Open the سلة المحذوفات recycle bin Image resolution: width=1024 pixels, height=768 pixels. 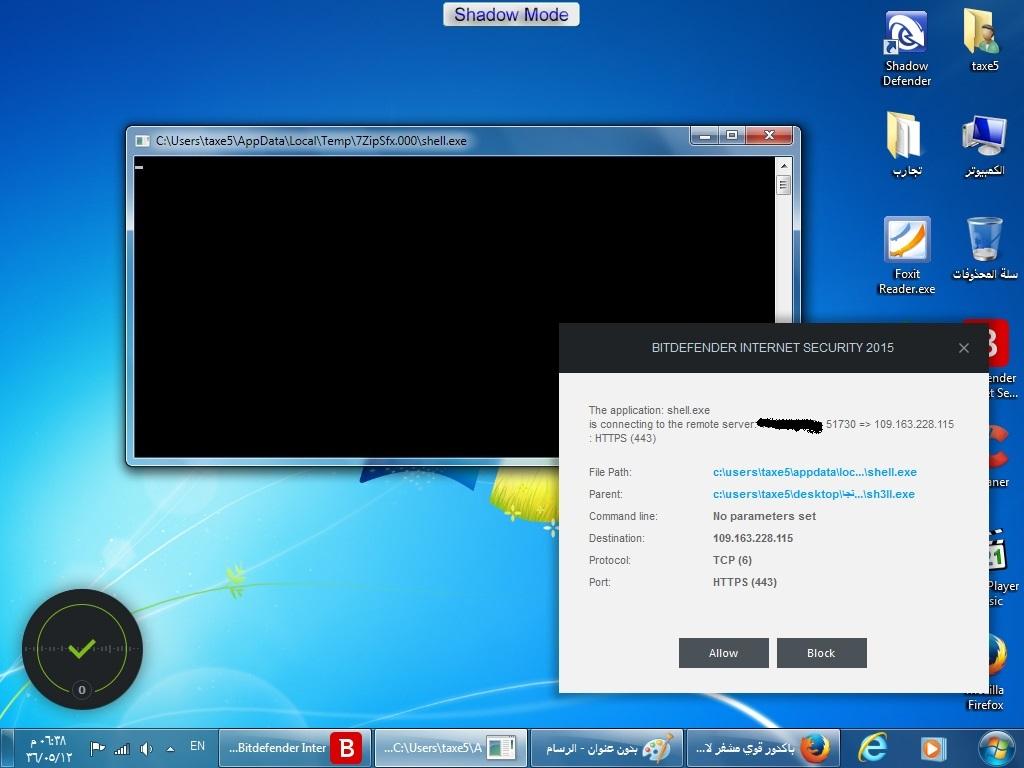pyautogui.click(x=984, y=248)
